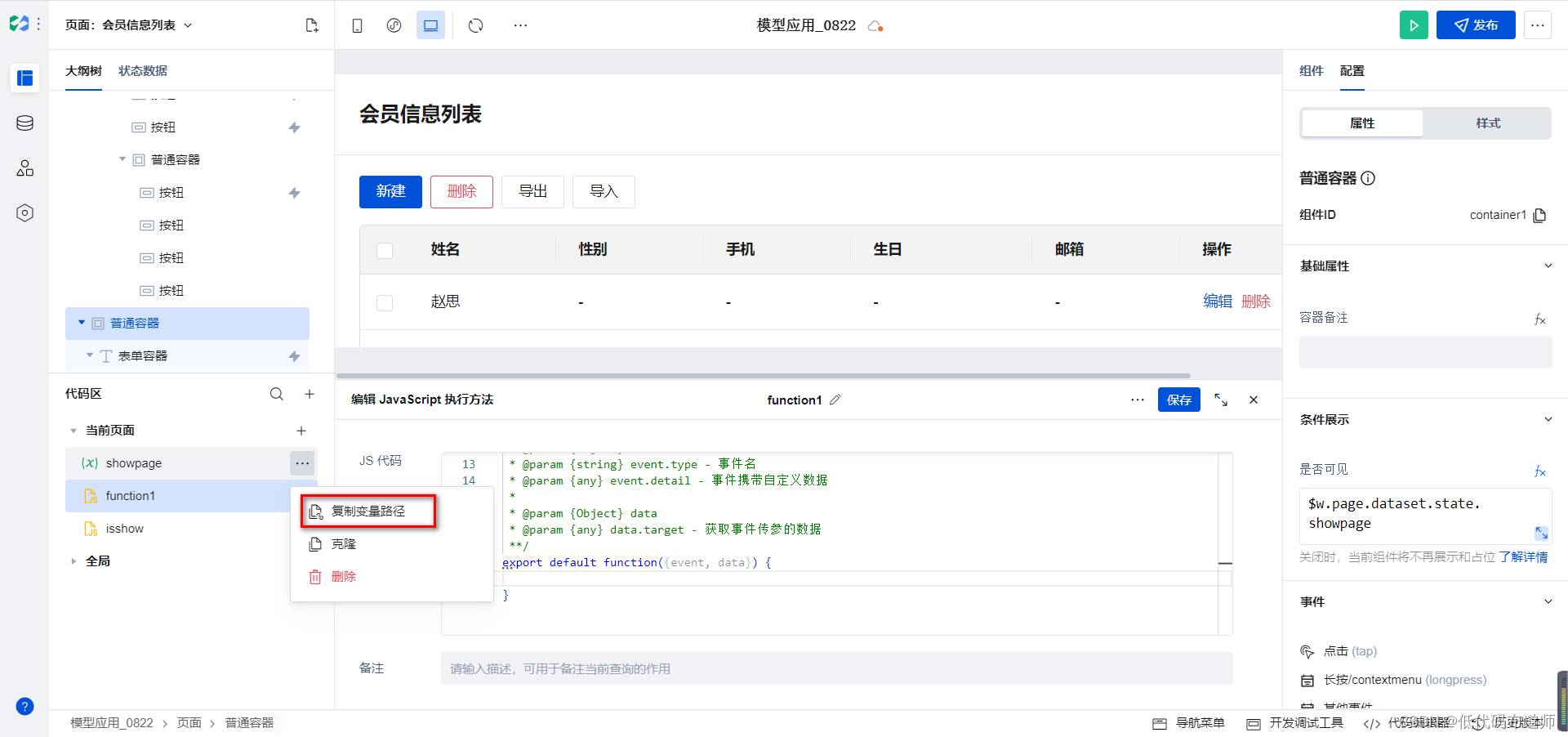Viewport: 1568px width, 737px height.
Task: Expand the visibility expression editor
Action: pyautogui.click(x=1541, y=533)
